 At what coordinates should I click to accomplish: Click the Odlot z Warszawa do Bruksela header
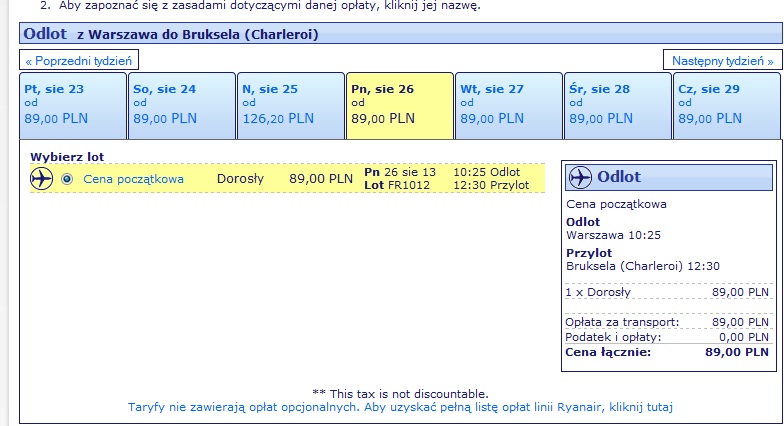click(x=400, y=34)
